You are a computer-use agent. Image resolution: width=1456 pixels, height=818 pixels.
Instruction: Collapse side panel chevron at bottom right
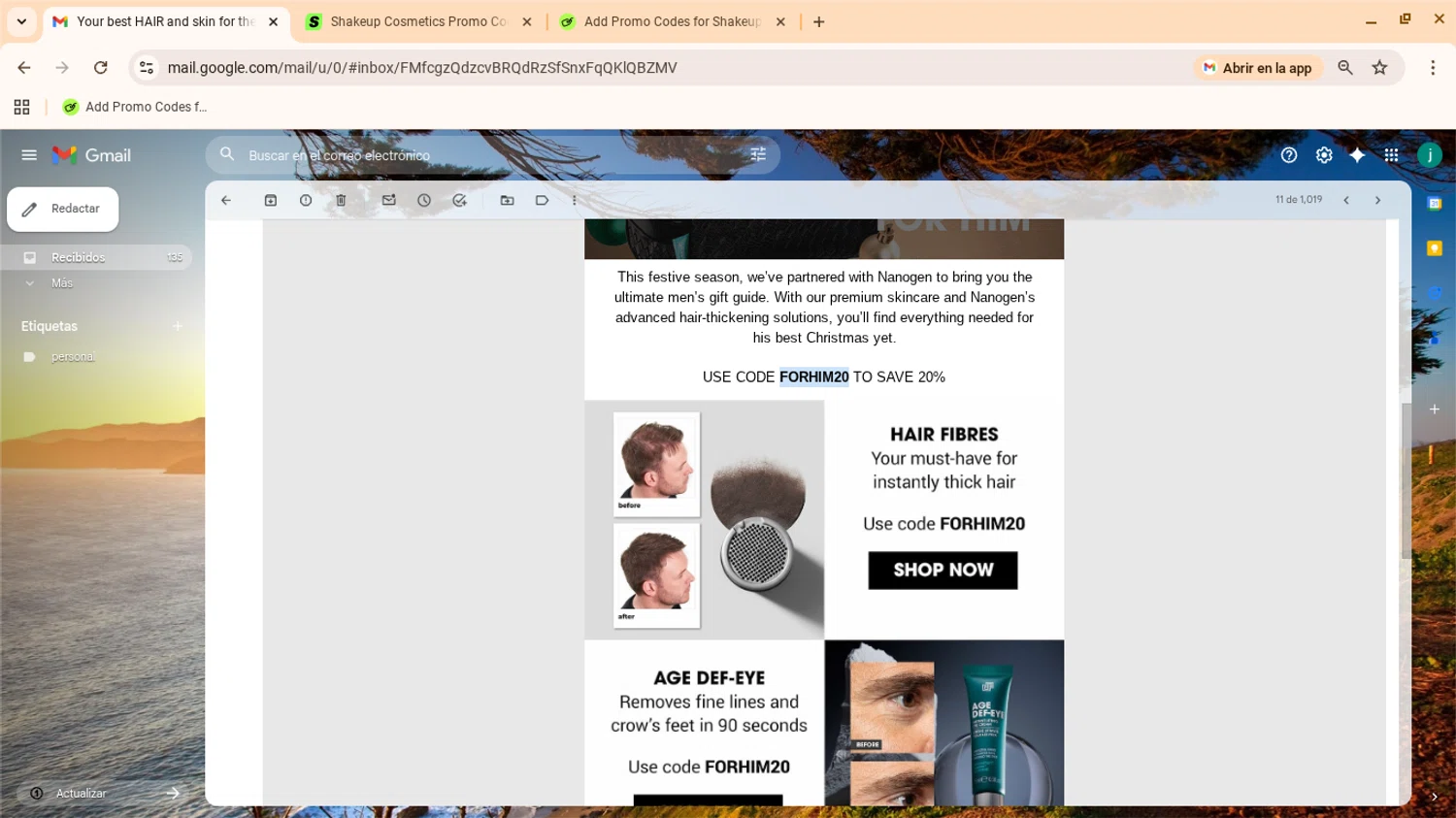pyautogui.click(x=1435, y=797)
